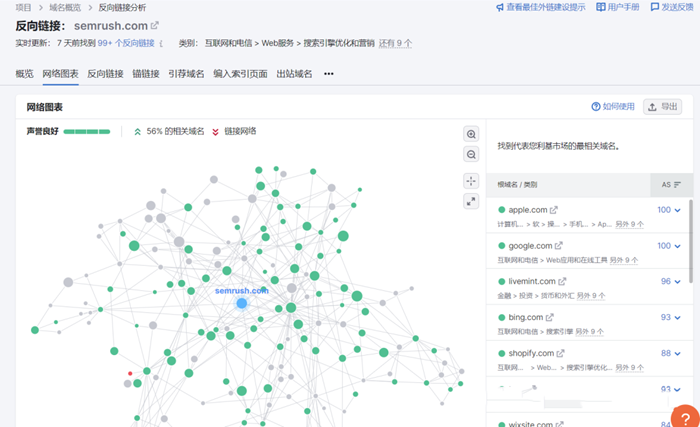Open semrush.com external link icon in heading
Viewport: 700px width, 427px height.
(154, 25)
